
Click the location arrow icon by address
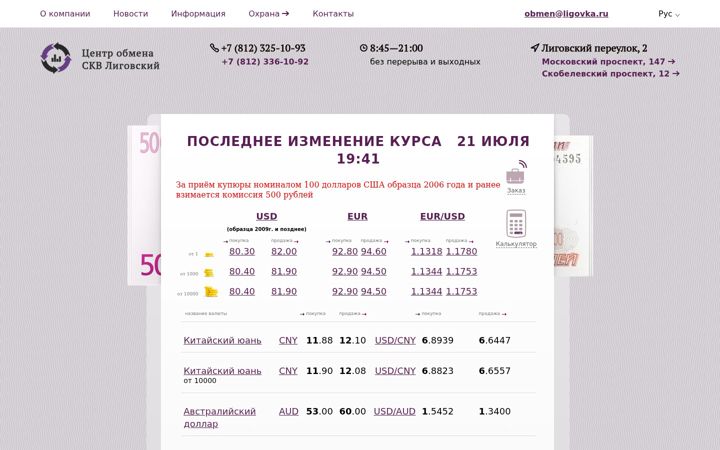pyautogui.click(x=534, y=48)
